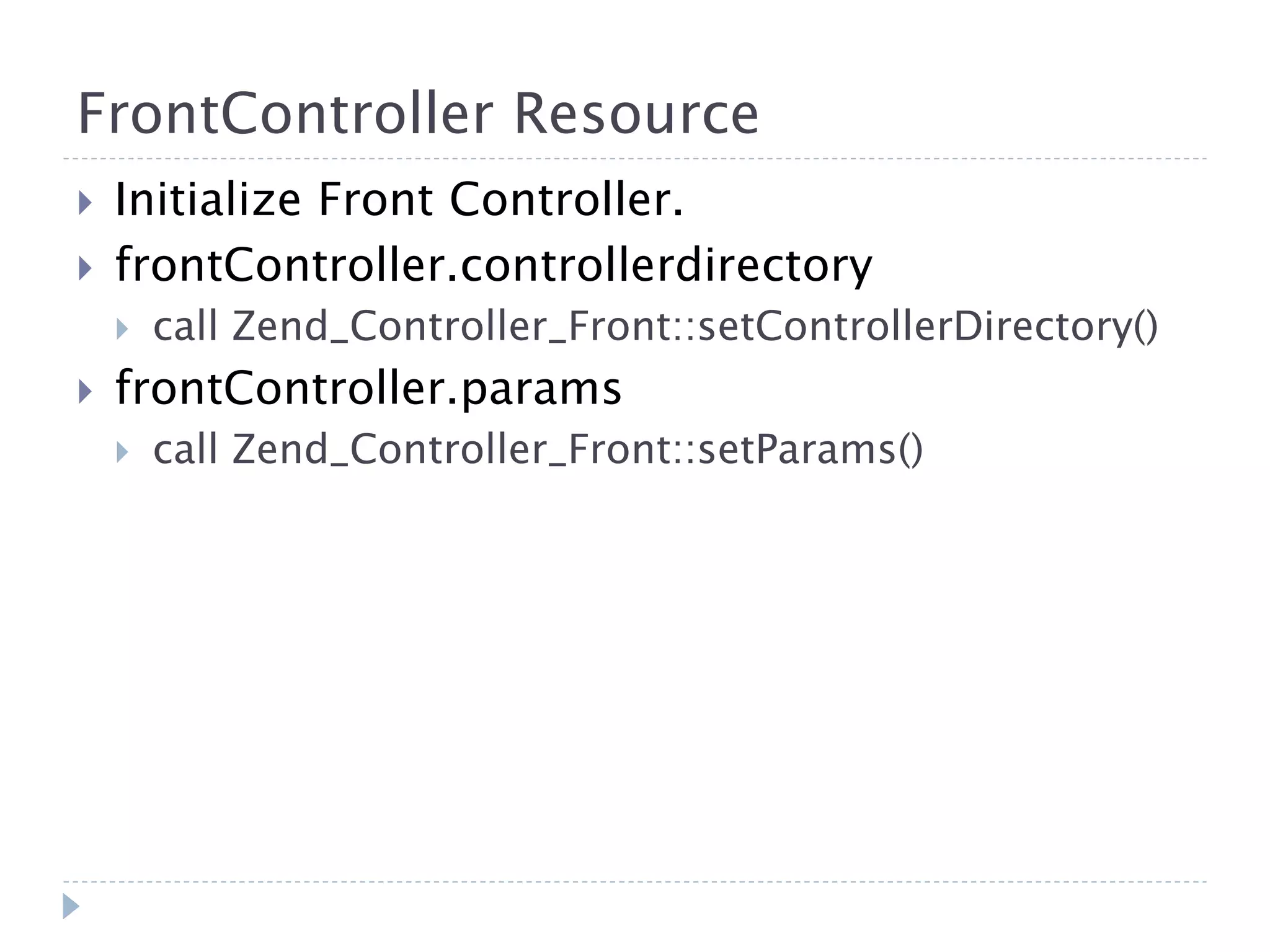Click the word Initialize in the first bullet

pos(208,200)
